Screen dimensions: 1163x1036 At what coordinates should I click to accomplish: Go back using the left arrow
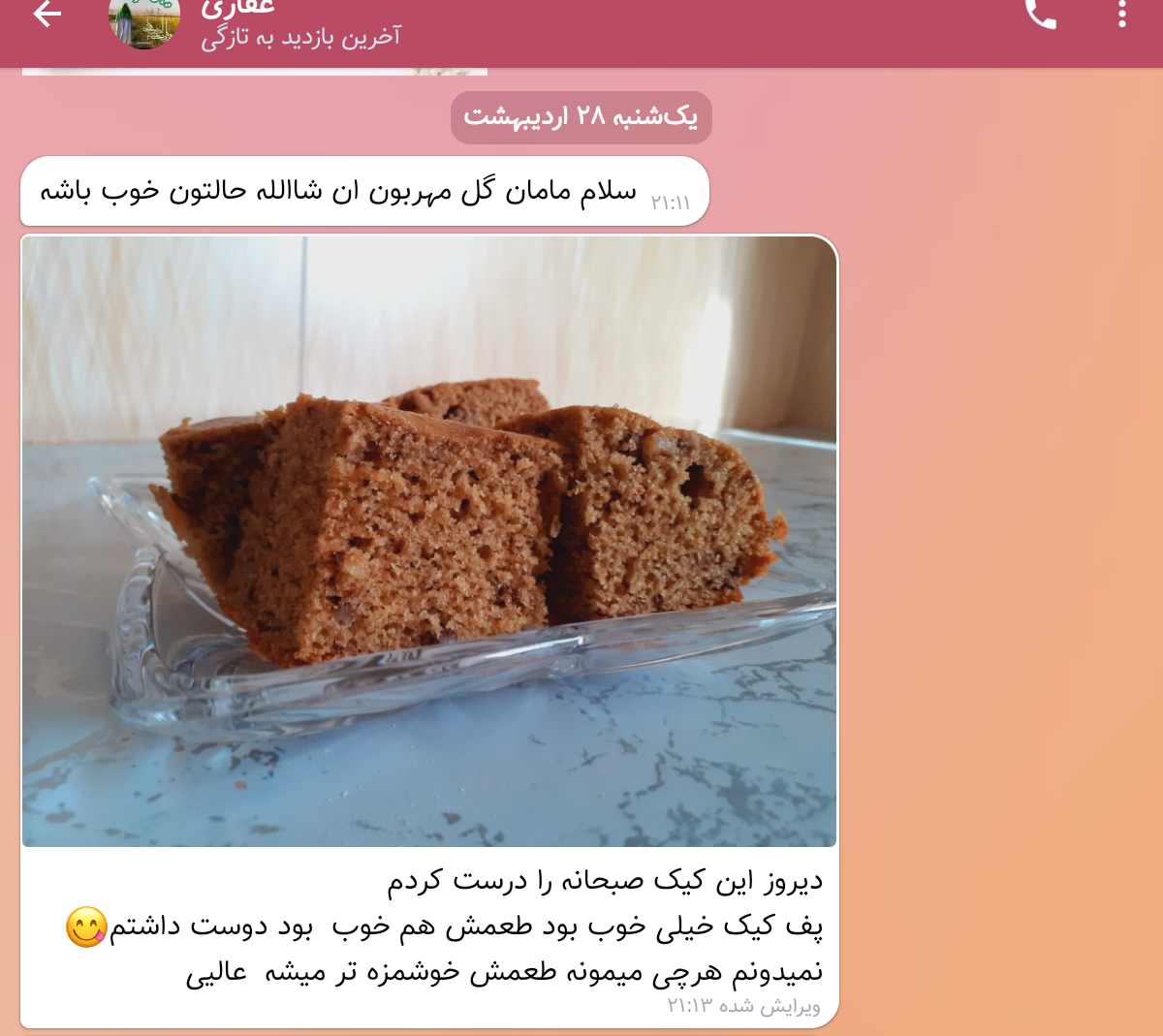tap(47, 14)
